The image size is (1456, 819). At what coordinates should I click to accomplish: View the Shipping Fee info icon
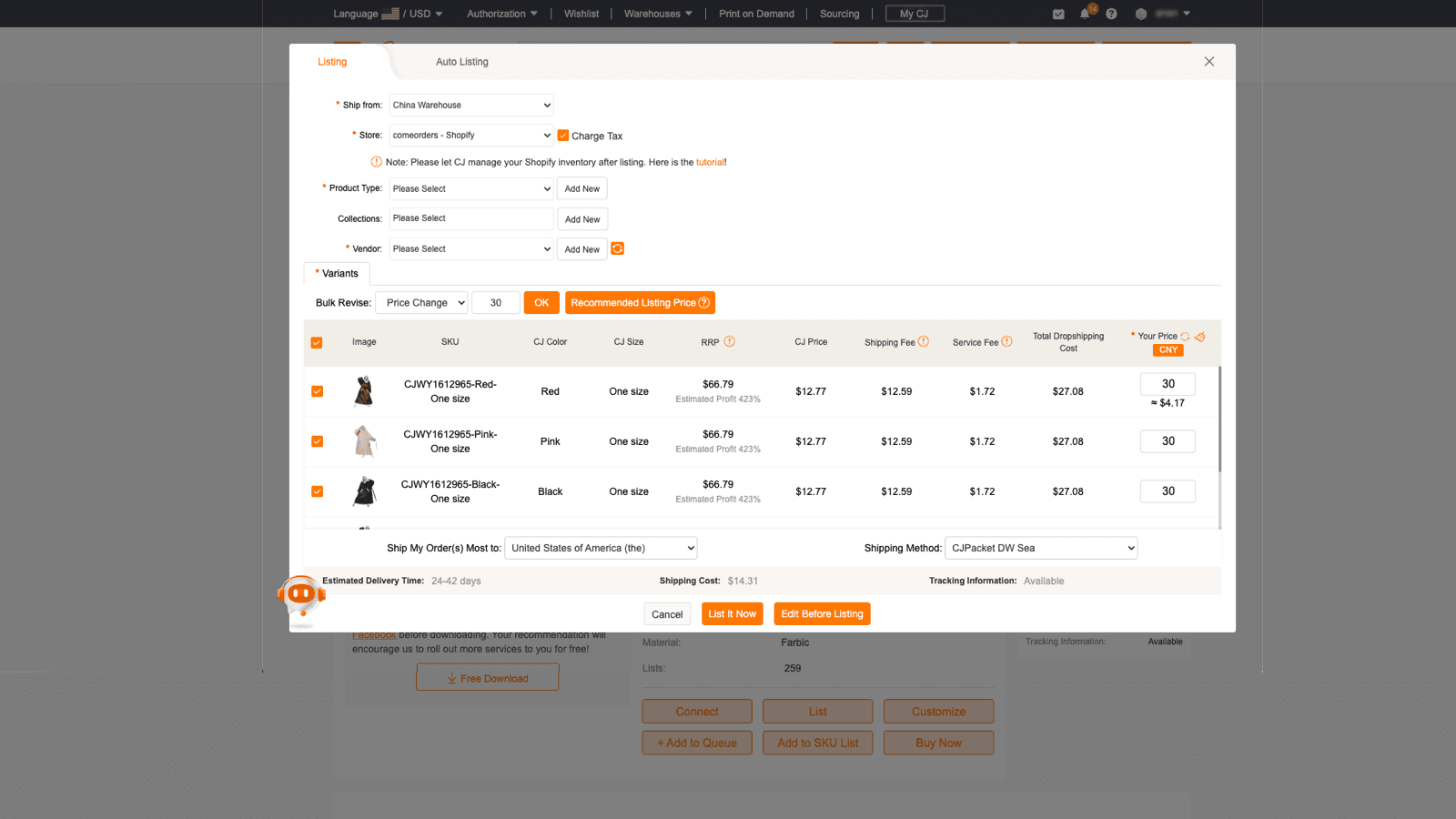[924, 341]
